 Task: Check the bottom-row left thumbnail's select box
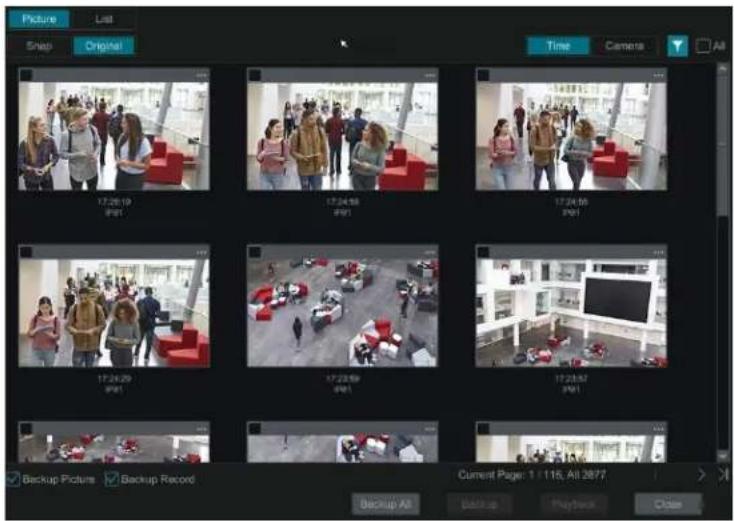point(26,428)
